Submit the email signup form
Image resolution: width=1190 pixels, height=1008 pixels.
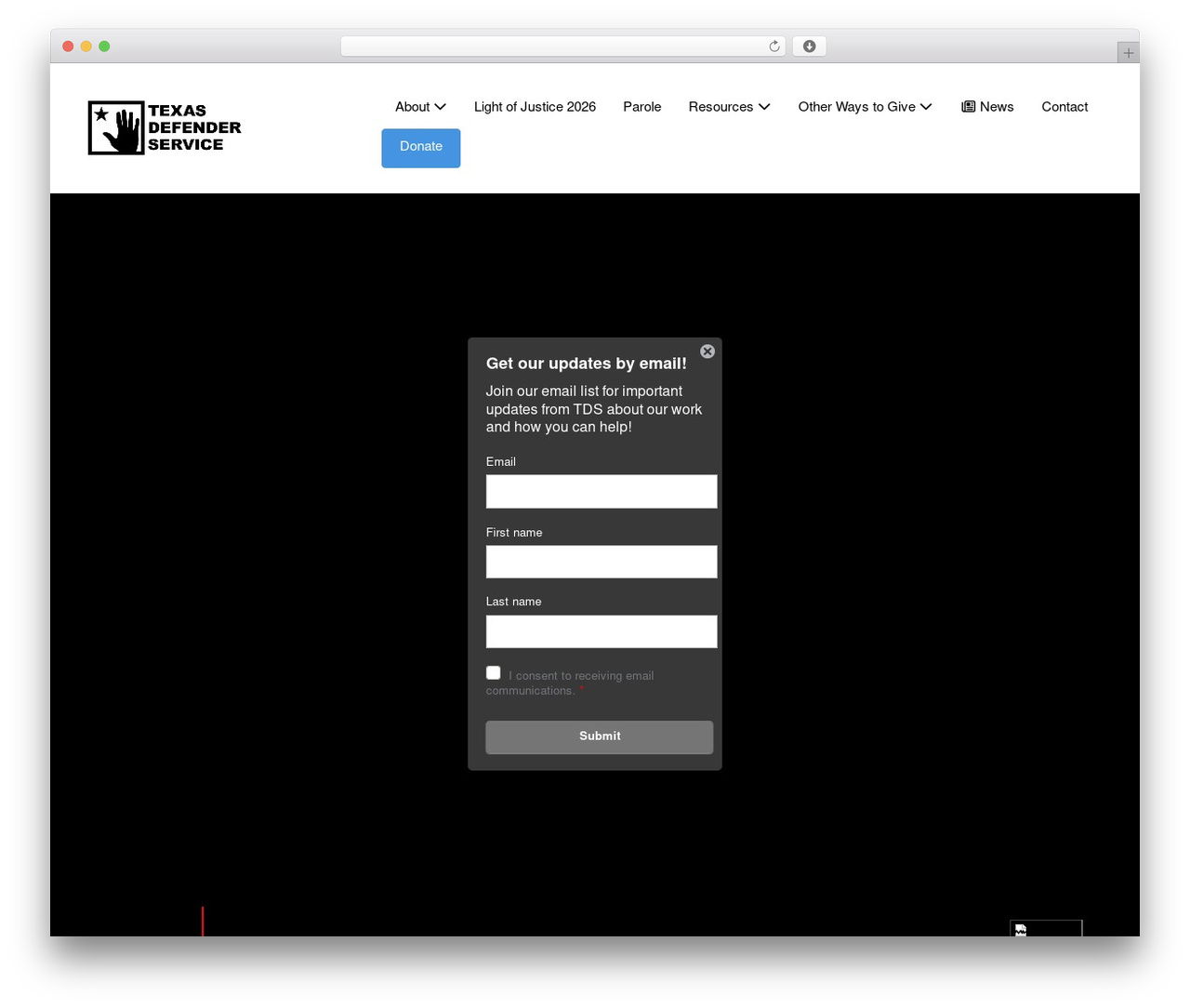[x=600, y=736]
